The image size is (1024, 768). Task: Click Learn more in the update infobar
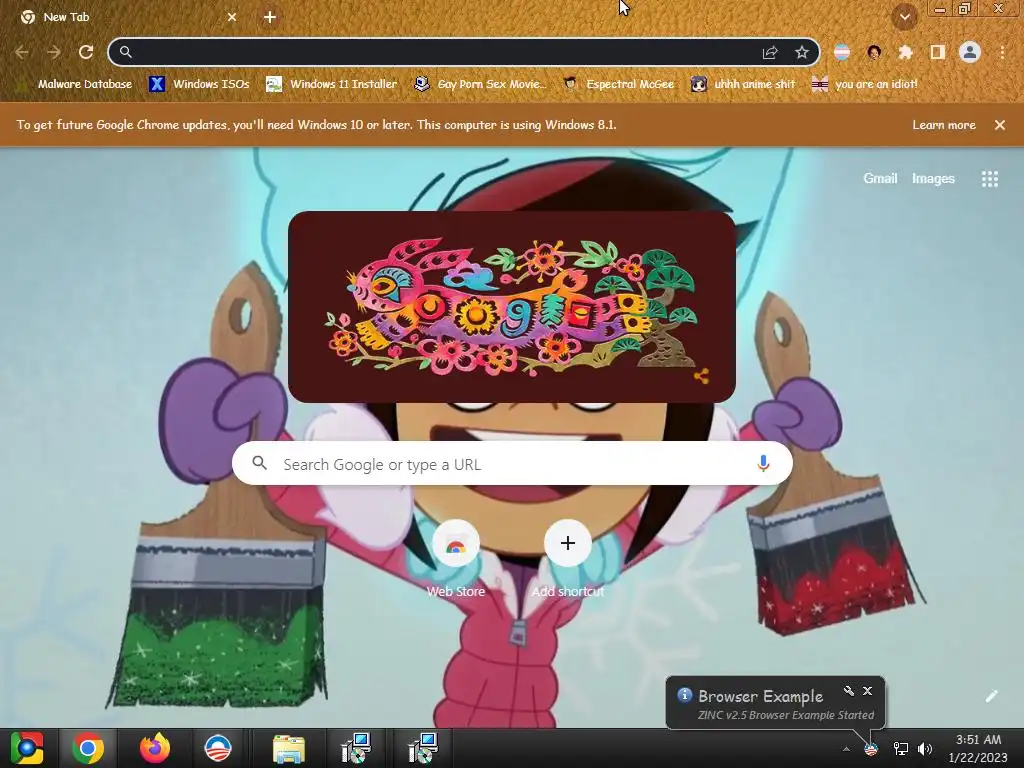point(944,125)
